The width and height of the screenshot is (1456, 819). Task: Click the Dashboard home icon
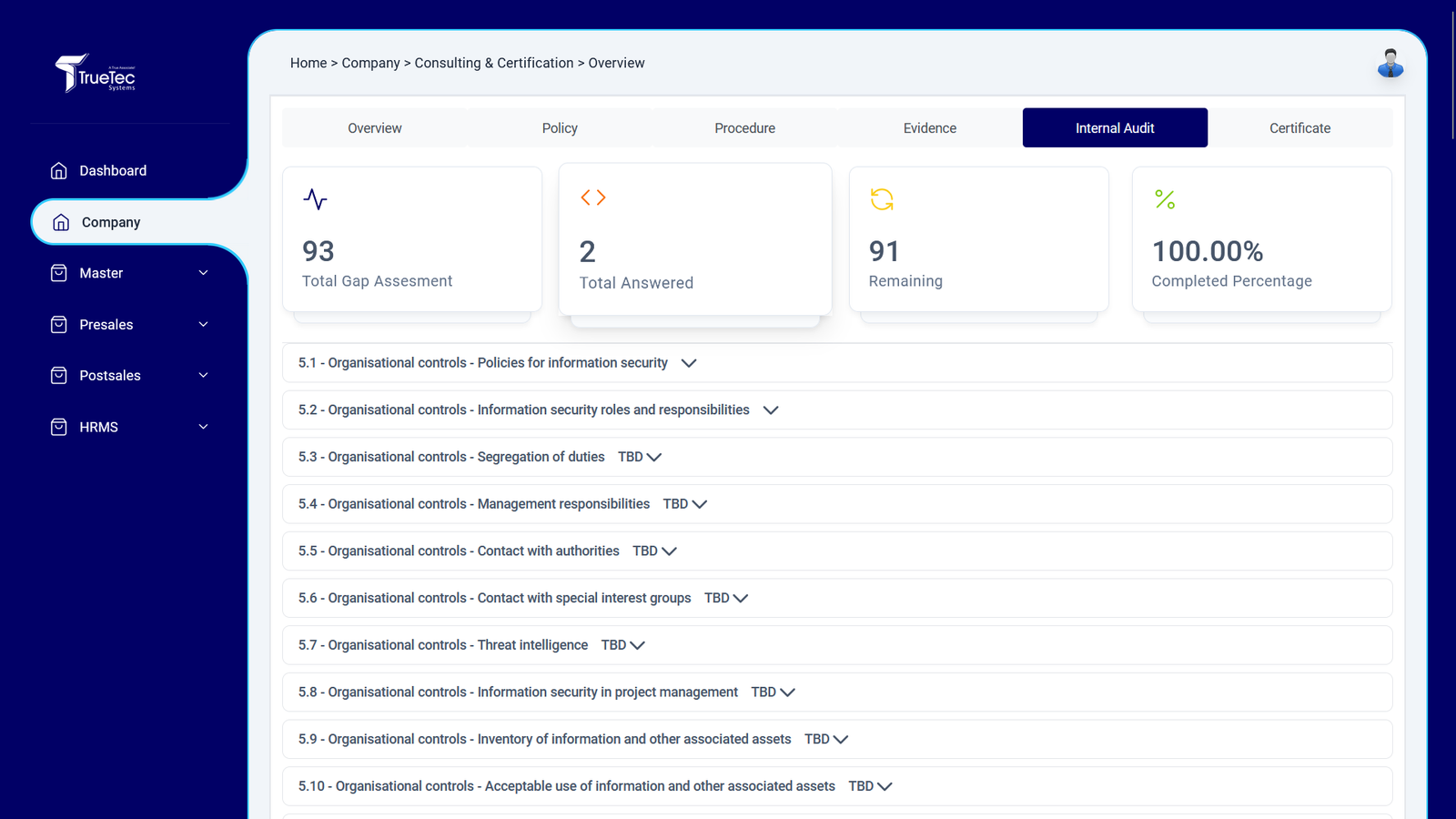pos(59,171)
